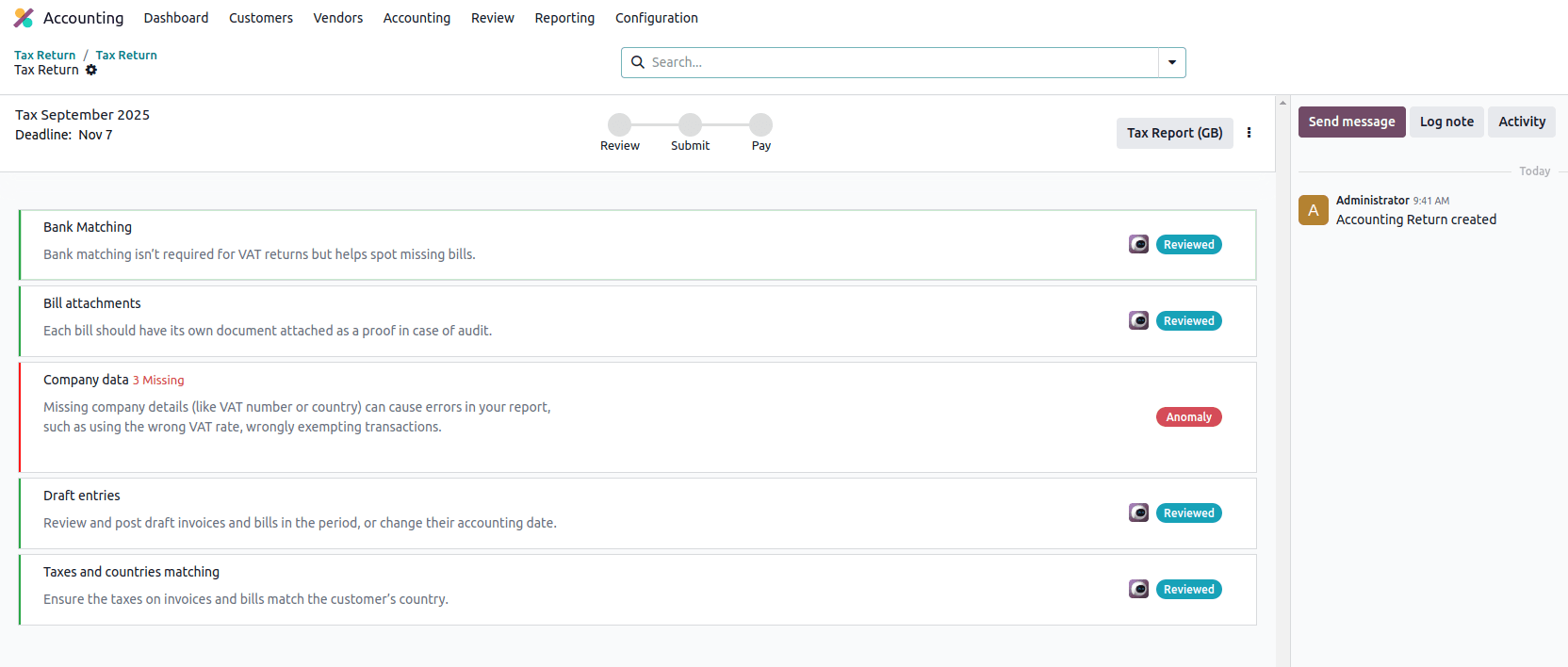Open the Reporting menu
This screenshot has width=1568, height=667.
click(x=564, y=18)
